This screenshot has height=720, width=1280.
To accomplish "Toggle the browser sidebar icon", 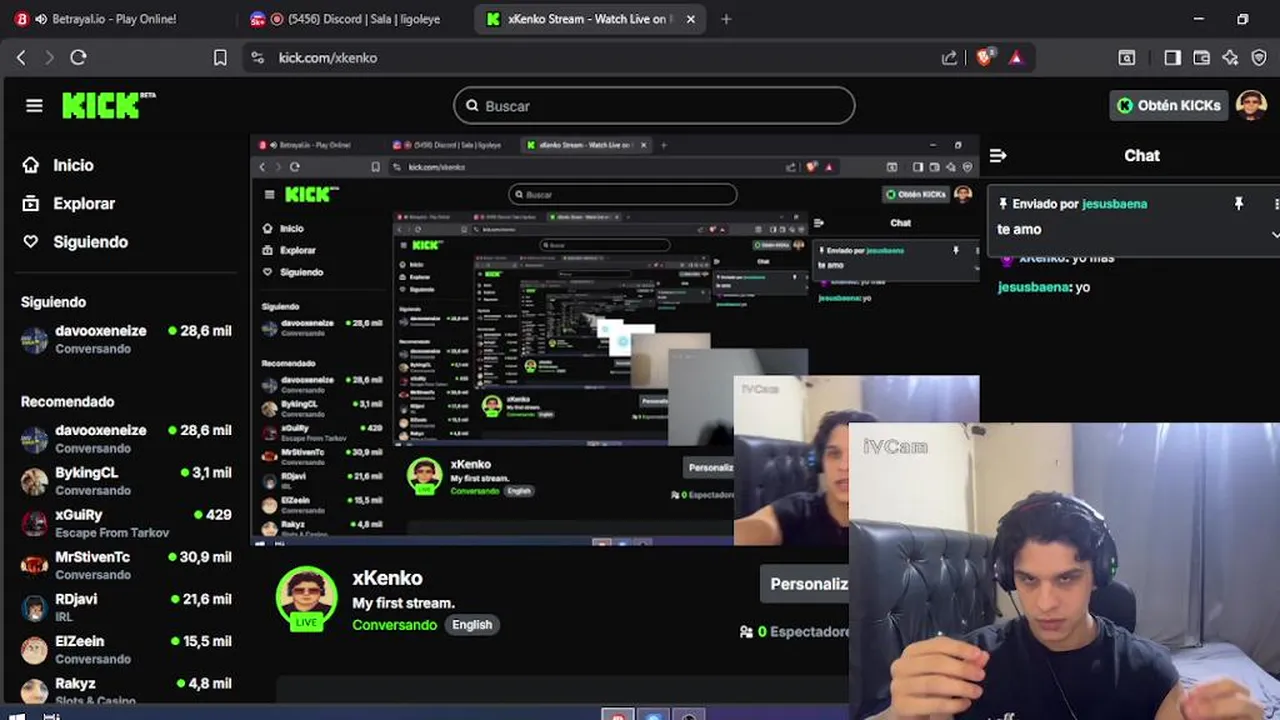I will [1172, 58].
